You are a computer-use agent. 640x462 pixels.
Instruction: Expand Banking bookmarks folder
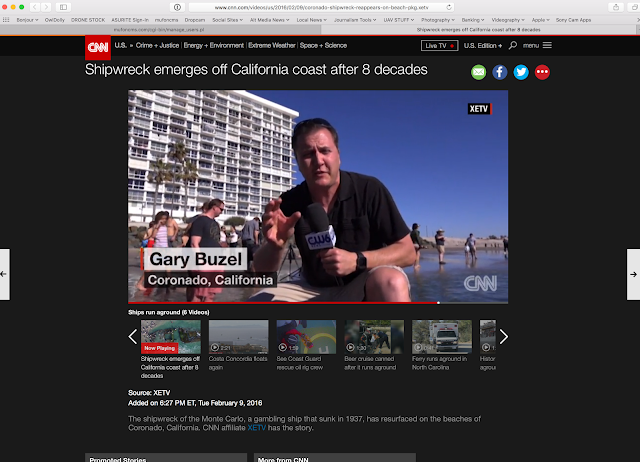[x=473, y=20]
